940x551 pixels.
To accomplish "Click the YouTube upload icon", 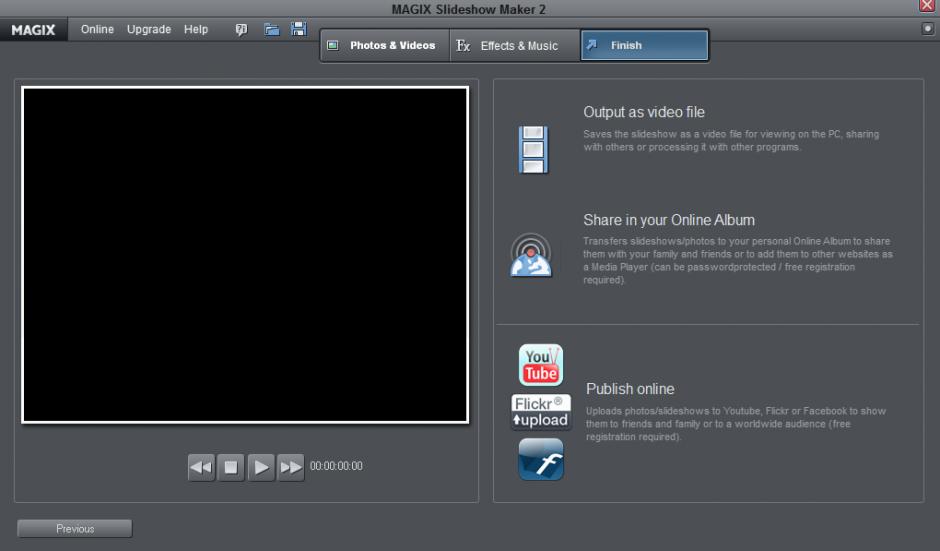I will (x=540, y=365).
